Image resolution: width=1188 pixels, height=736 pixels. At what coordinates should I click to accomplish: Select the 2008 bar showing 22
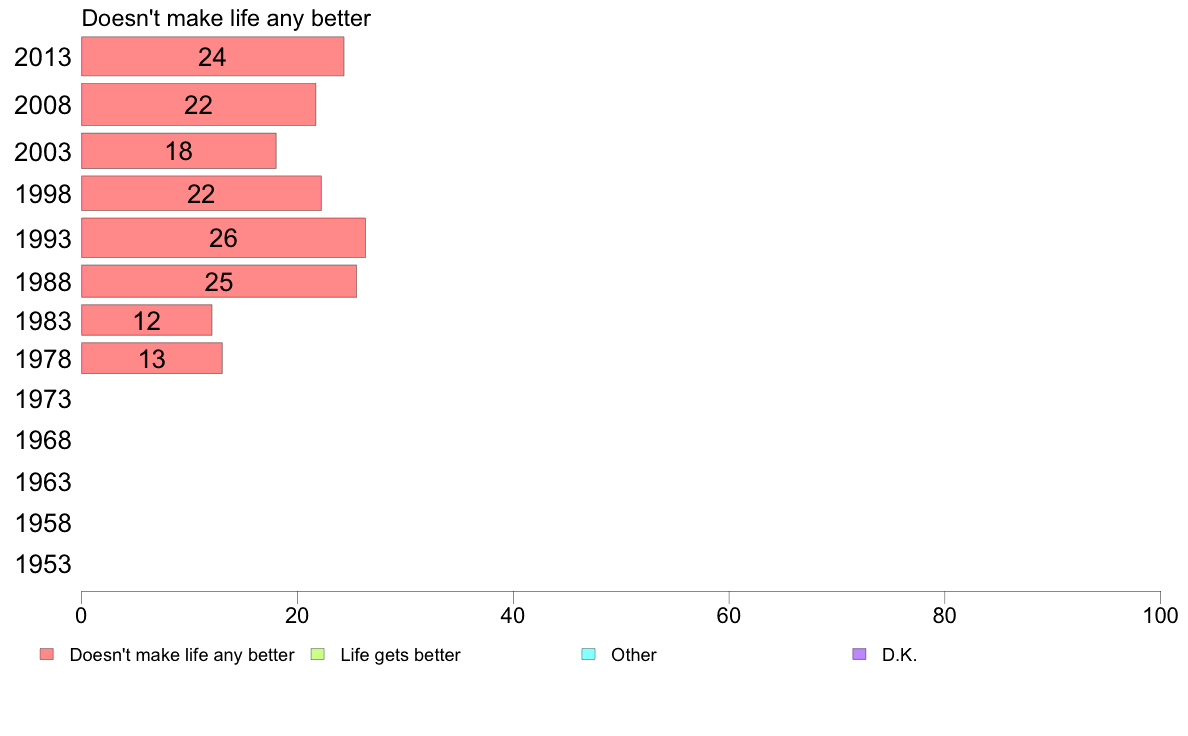tap(199, 105)
